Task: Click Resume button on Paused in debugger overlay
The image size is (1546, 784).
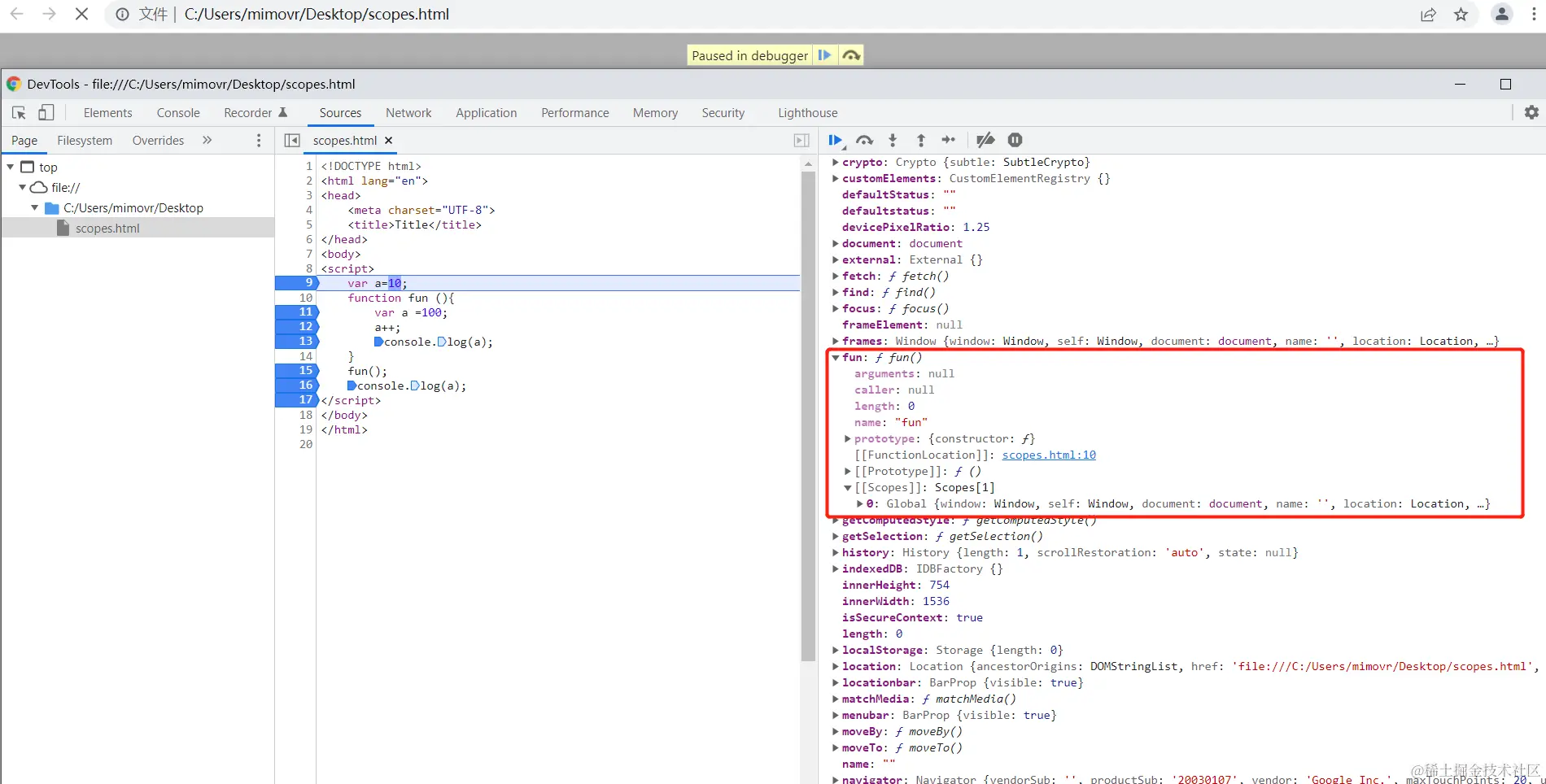Action: pyautogui.click(x=825, y=55)
